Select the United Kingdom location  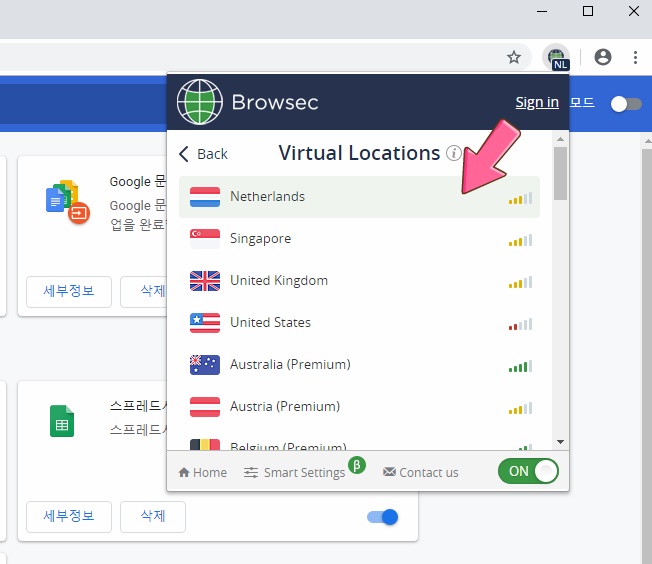click(359, 281)
